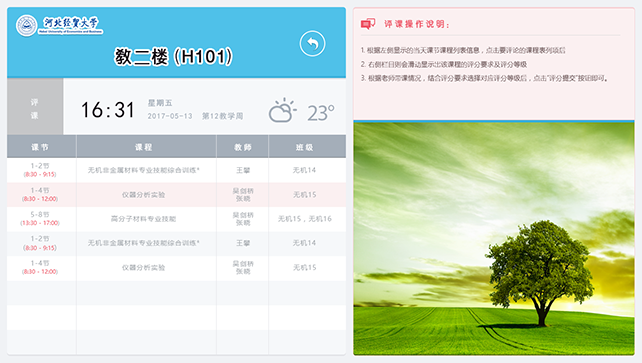This screenshot has width=642, height=363.
Task: Click instruction line 1 about the course list
Action: 463,50
